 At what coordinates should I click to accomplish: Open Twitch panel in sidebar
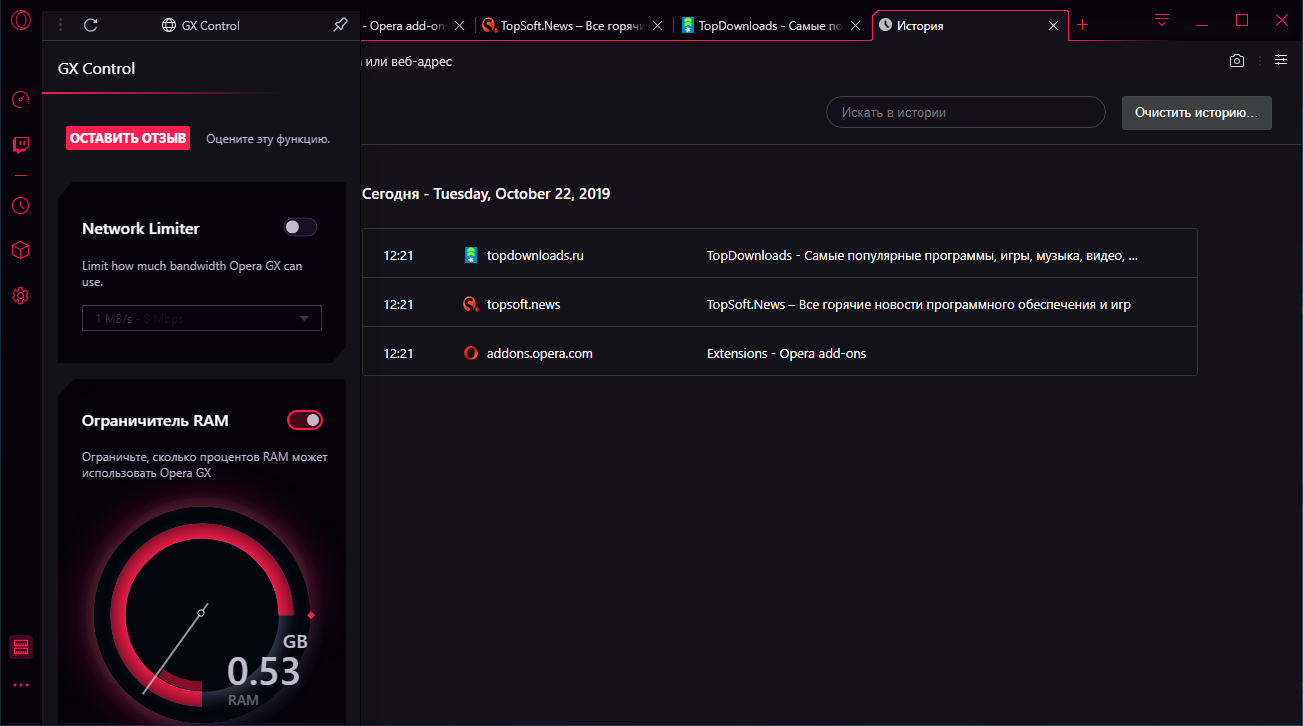coord(20,146)
